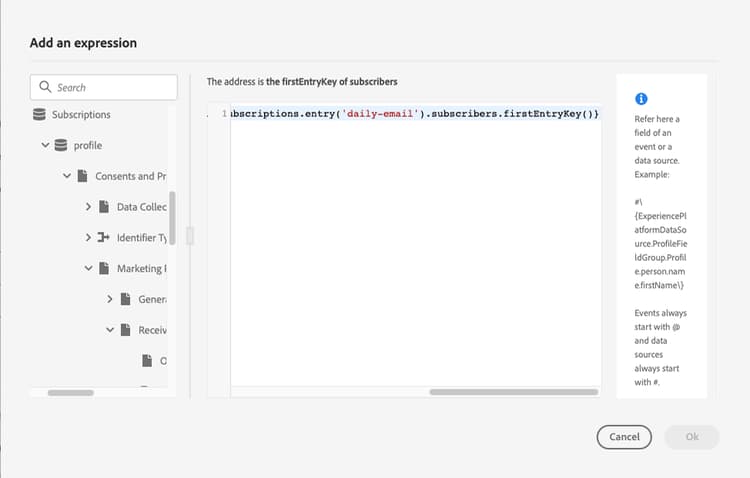
Task: Click the 'daily-email' string in expression
Action: [x=380, y=114]
